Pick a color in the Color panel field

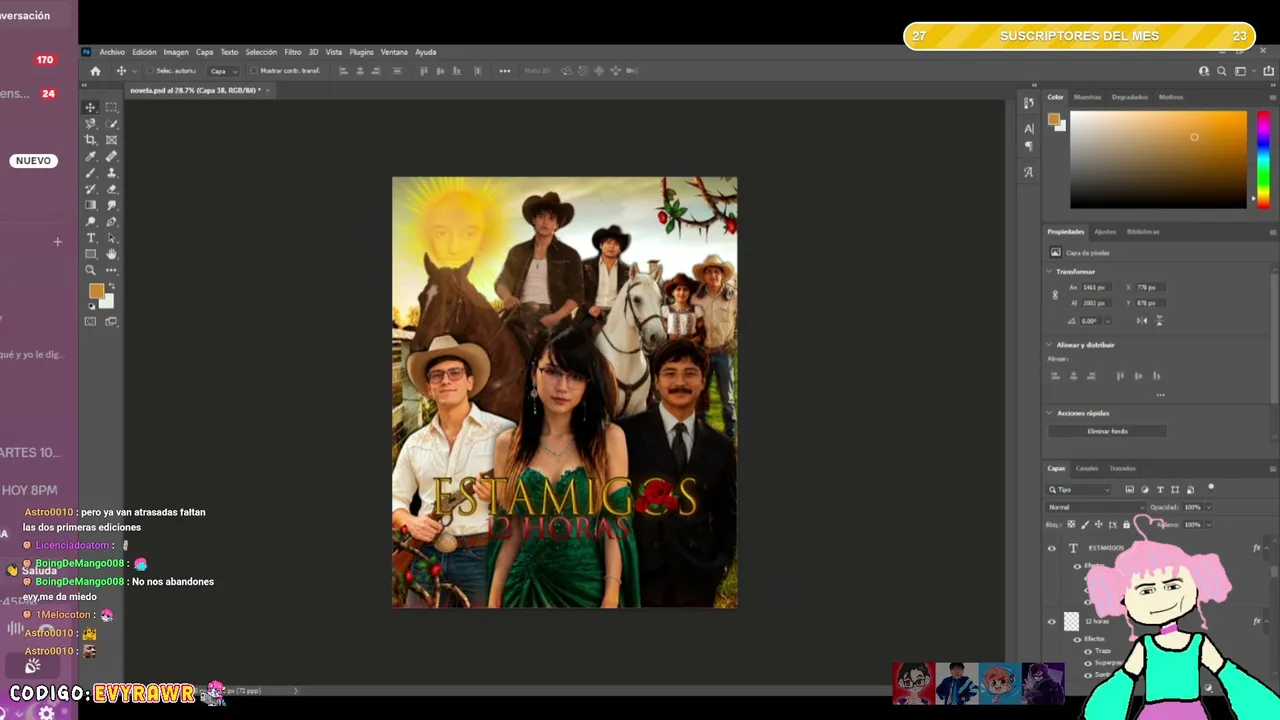click(x=1159, y=159)
